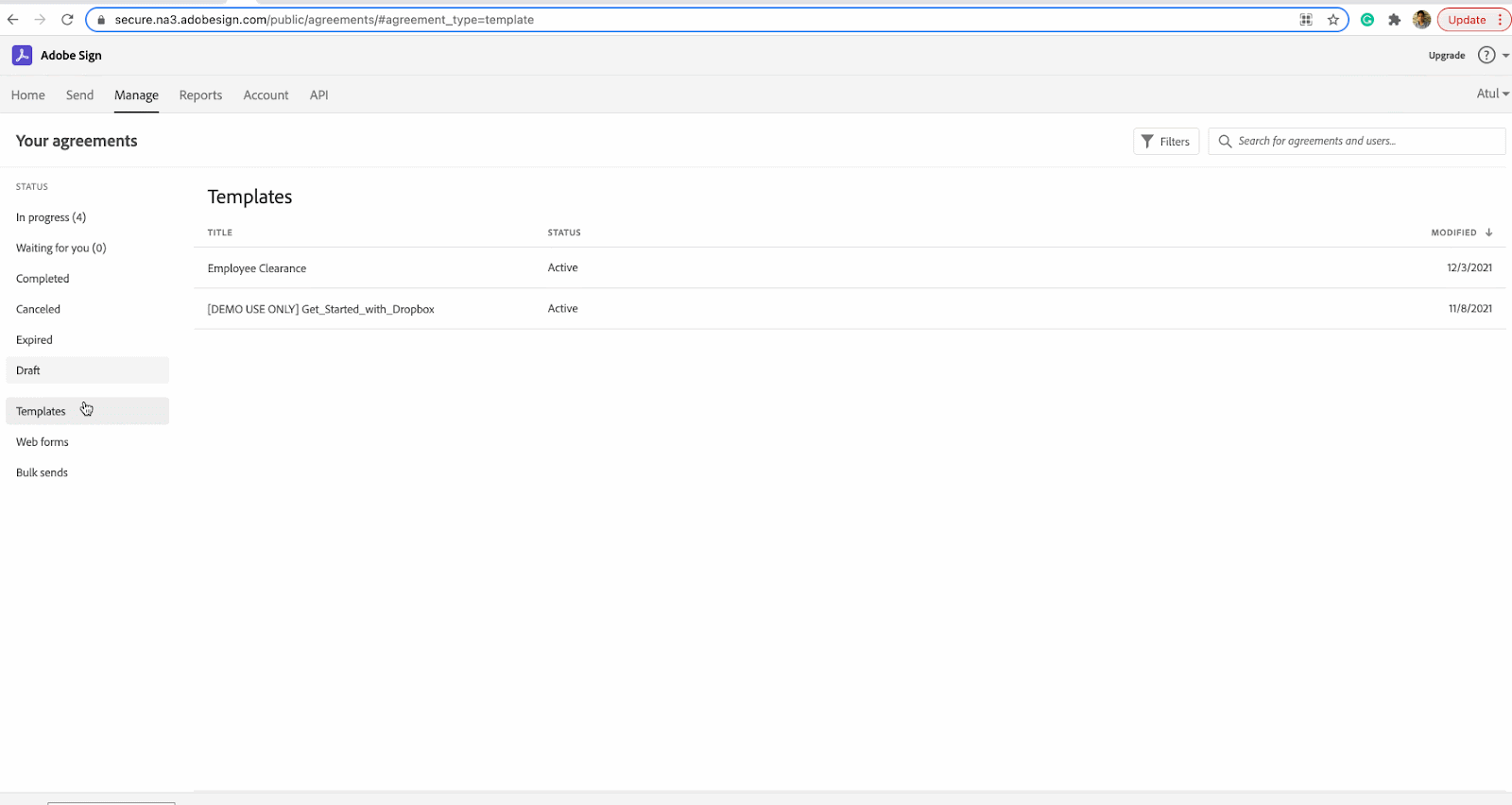Click the Templates page heading
Screen dimensions: 1512x805
pyautogui.click(x=249, y=197)
